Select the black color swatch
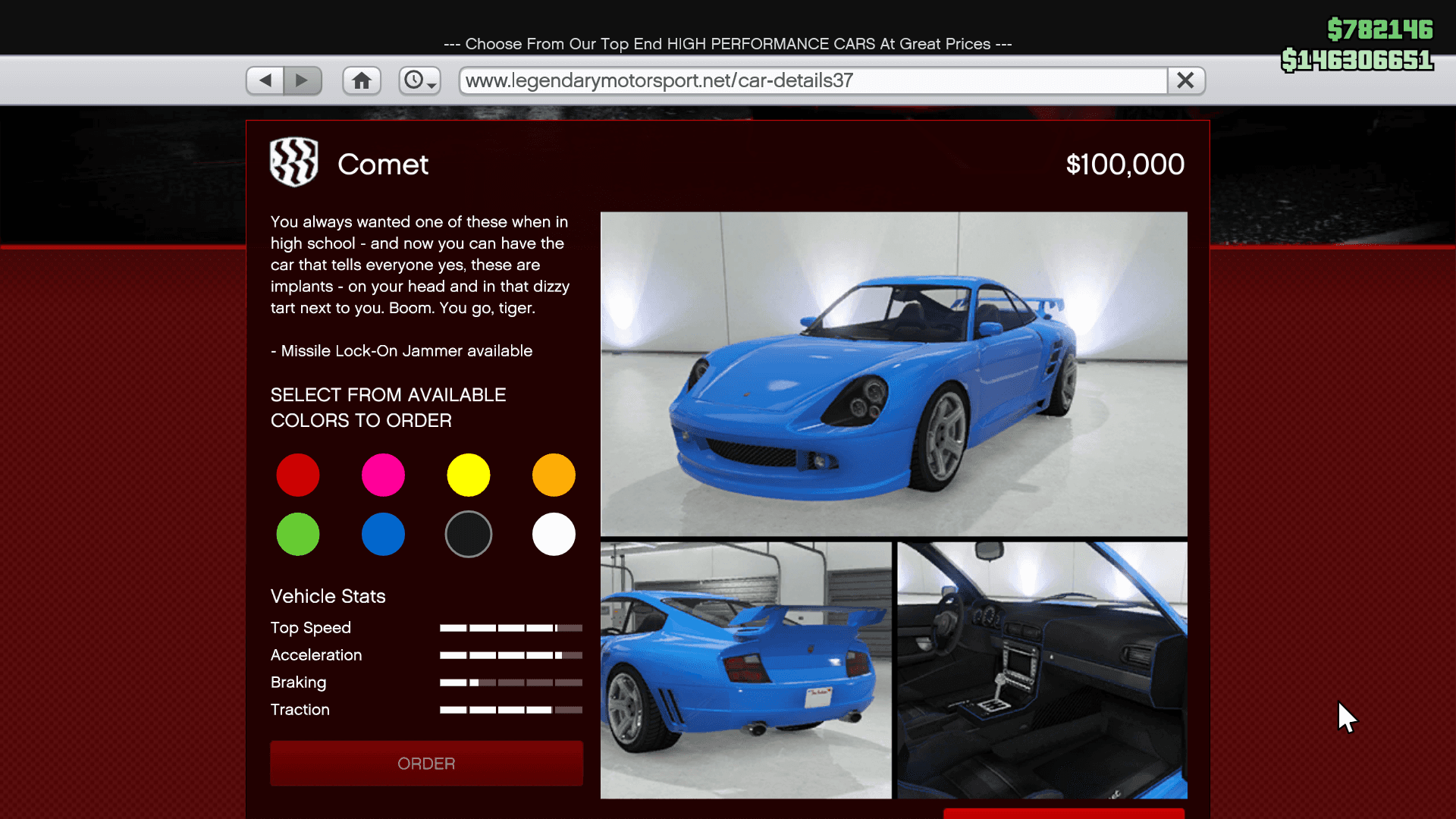The width and height of the screenshot is (1456, 819). coord(469,535)
